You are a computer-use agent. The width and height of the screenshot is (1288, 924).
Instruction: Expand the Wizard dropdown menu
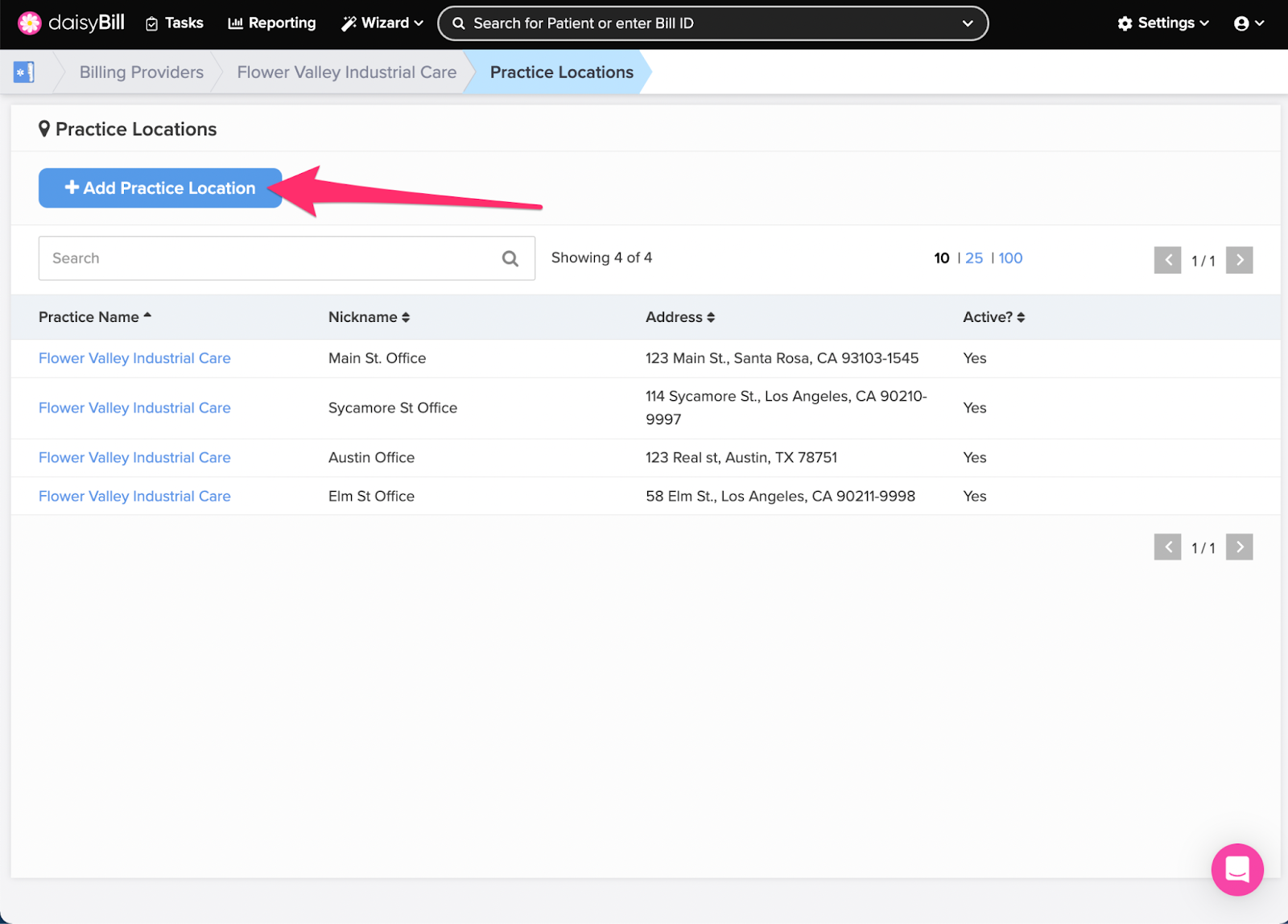point(382,23)
